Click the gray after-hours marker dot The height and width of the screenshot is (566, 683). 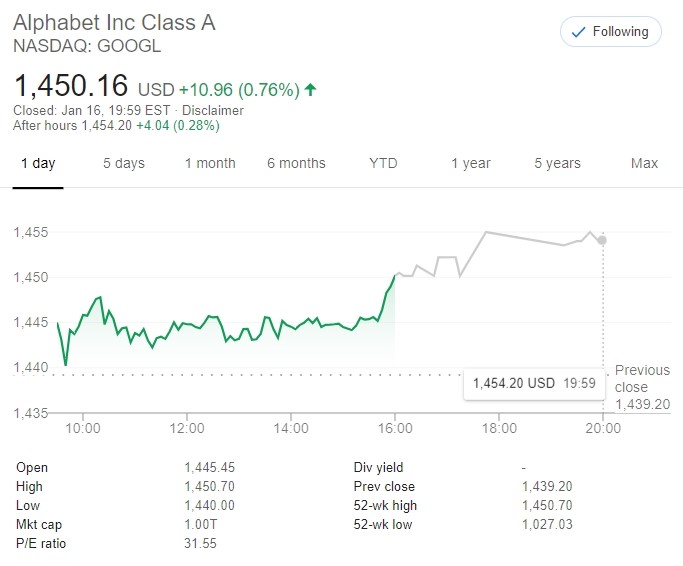[x=602, y=240]
